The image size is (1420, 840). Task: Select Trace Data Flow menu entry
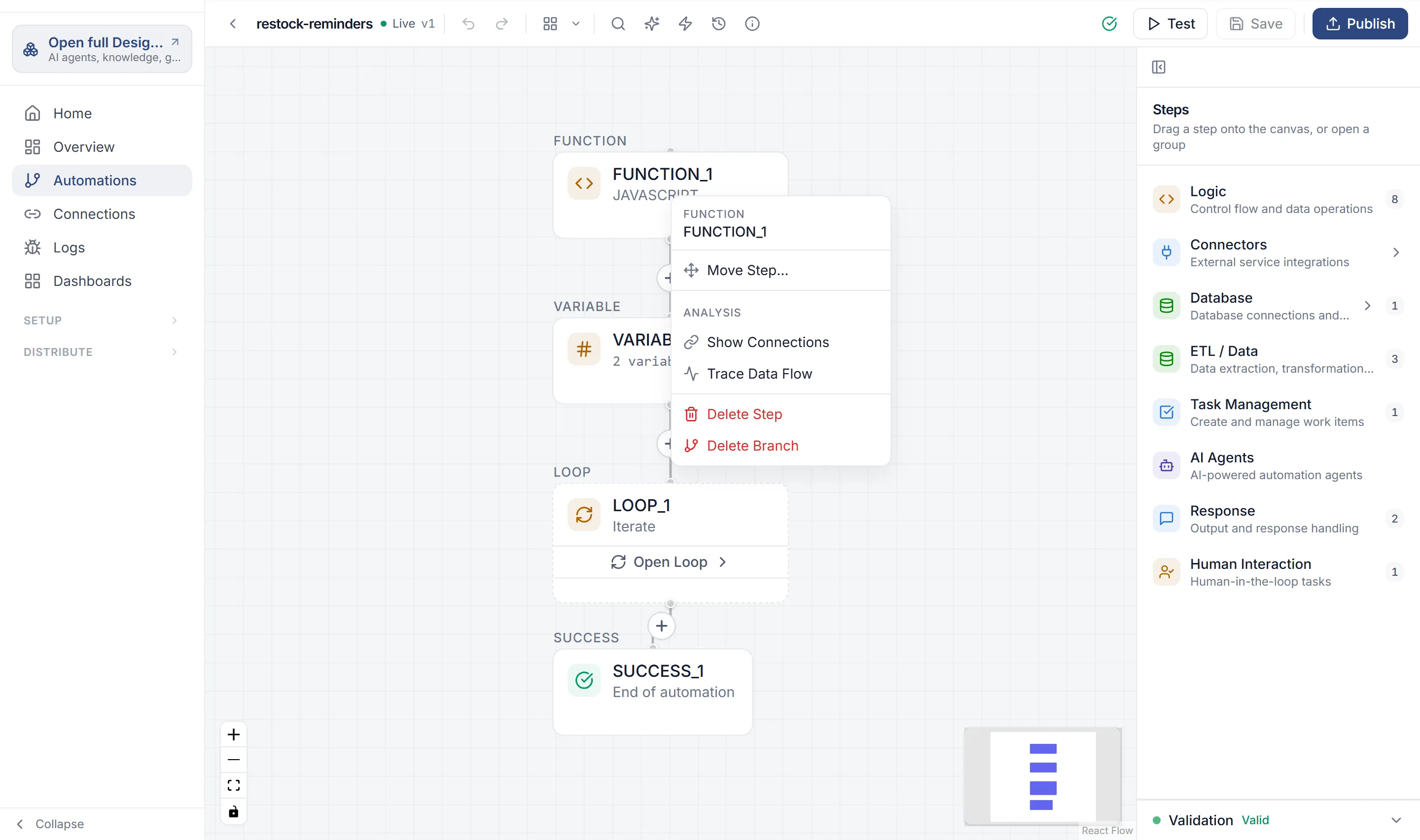coord(781,374)
